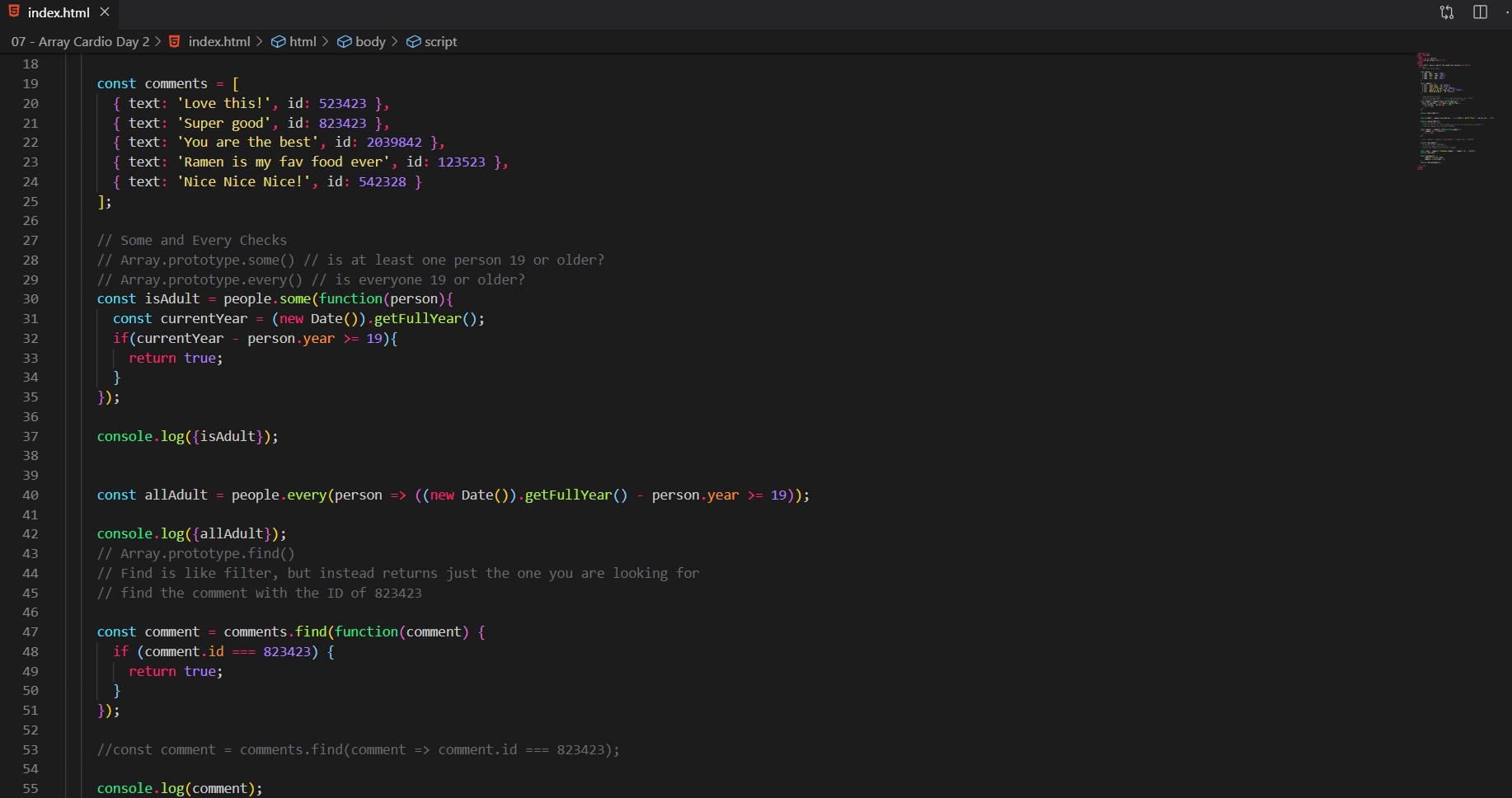Select line number 30 in the gutter
1512x798 pixels.
pyautogui.click(x=31, y=298)
